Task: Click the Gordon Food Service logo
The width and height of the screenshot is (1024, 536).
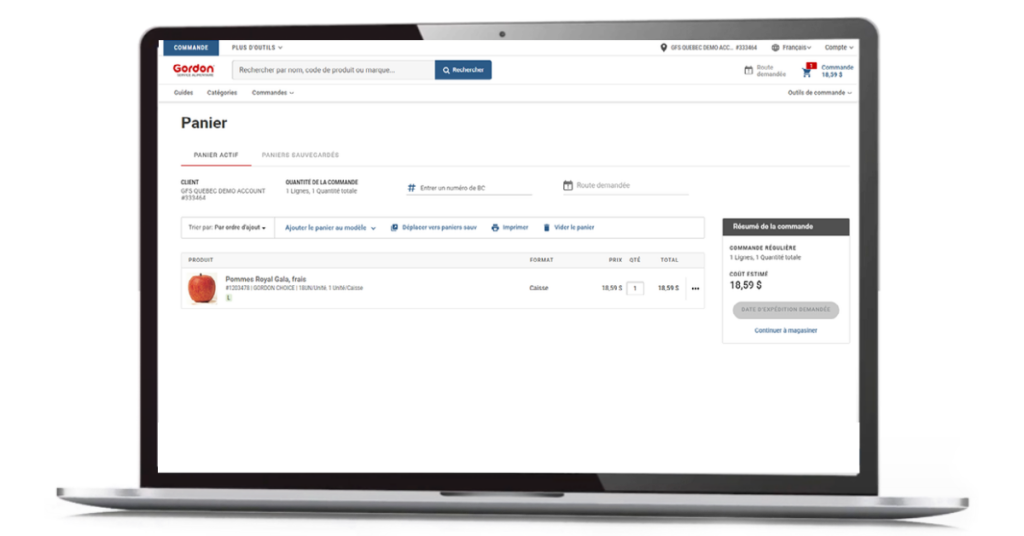Action: 193,70
